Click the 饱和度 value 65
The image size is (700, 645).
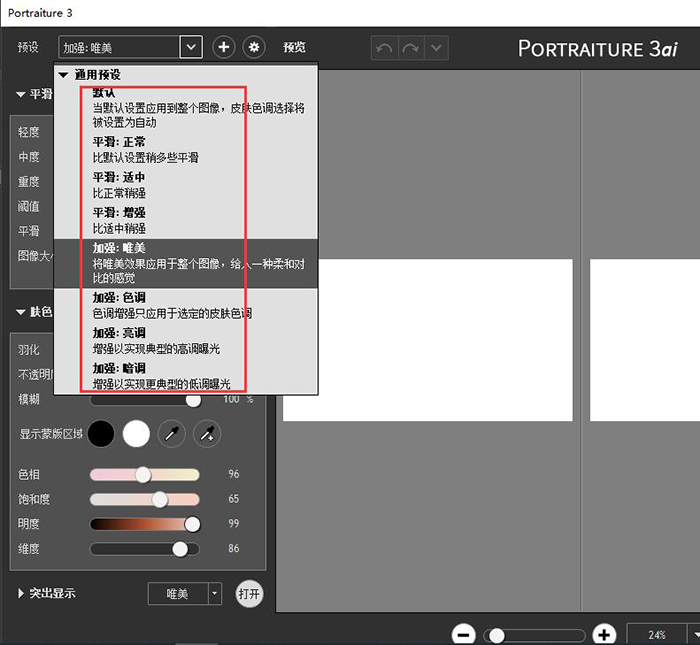tap(234, 499)
